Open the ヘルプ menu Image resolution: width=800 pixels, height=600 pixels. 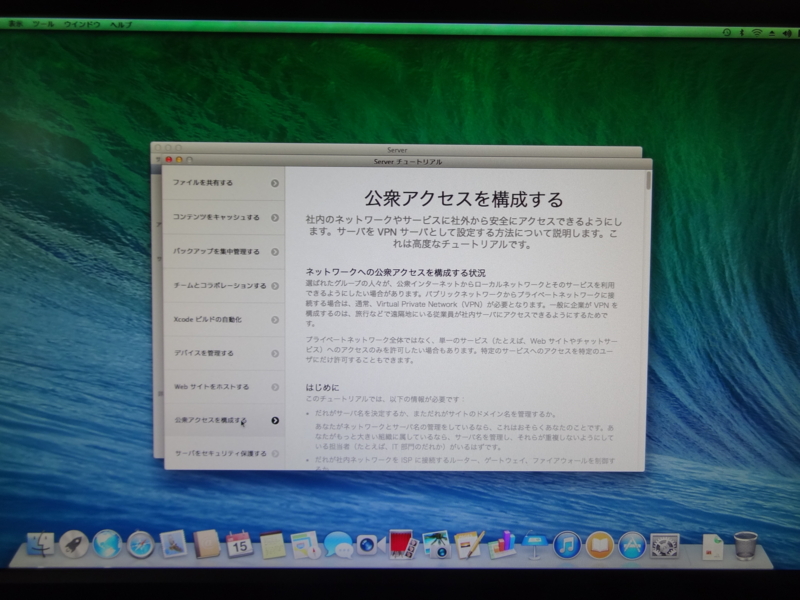pyautogui.click(x=121, y=24)
